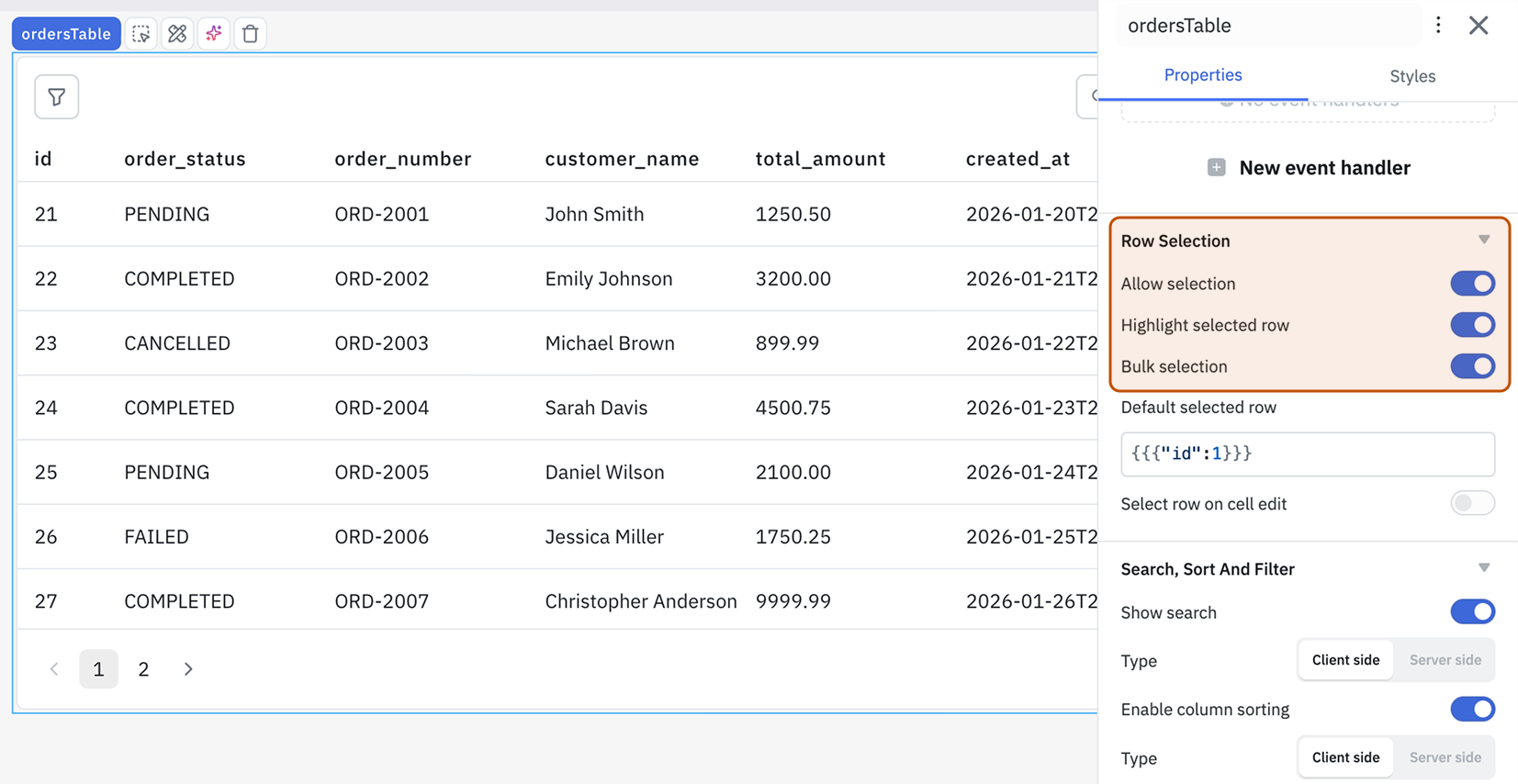1518x784 pixels.
Task: Open the three-dot more options menu
Action: 1438,26
